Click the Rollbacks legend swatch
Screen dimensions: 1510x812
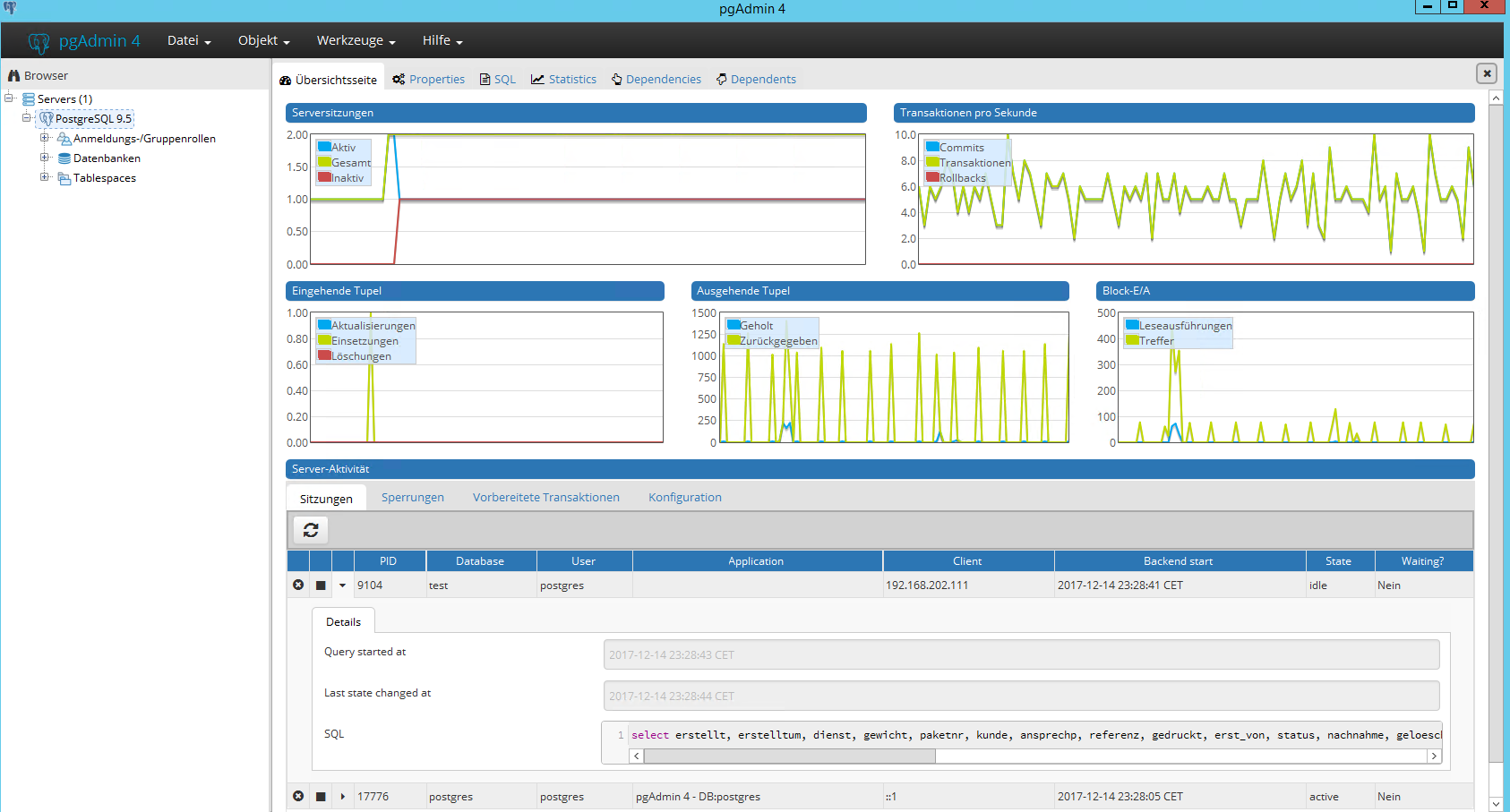(x=932, y=177)
